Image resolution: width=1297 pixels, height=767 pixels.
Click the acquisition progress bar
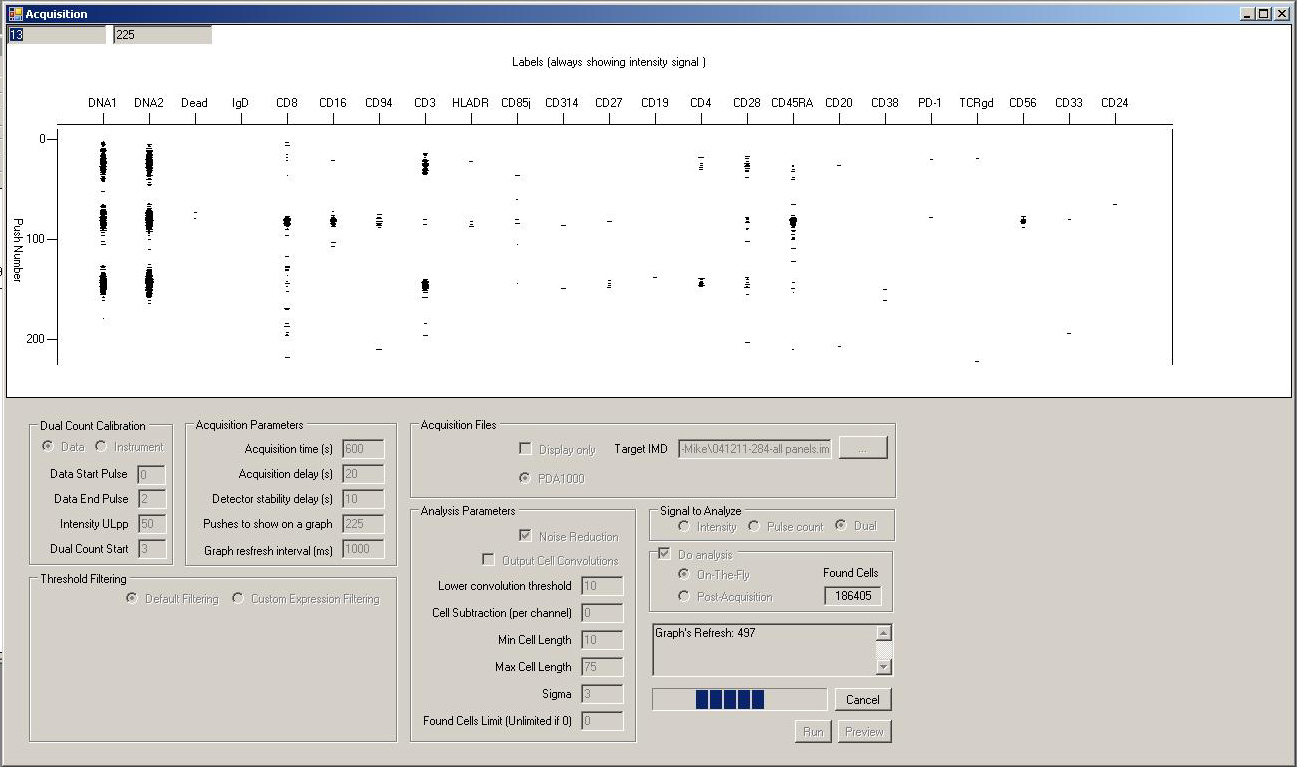click(739, 699)
